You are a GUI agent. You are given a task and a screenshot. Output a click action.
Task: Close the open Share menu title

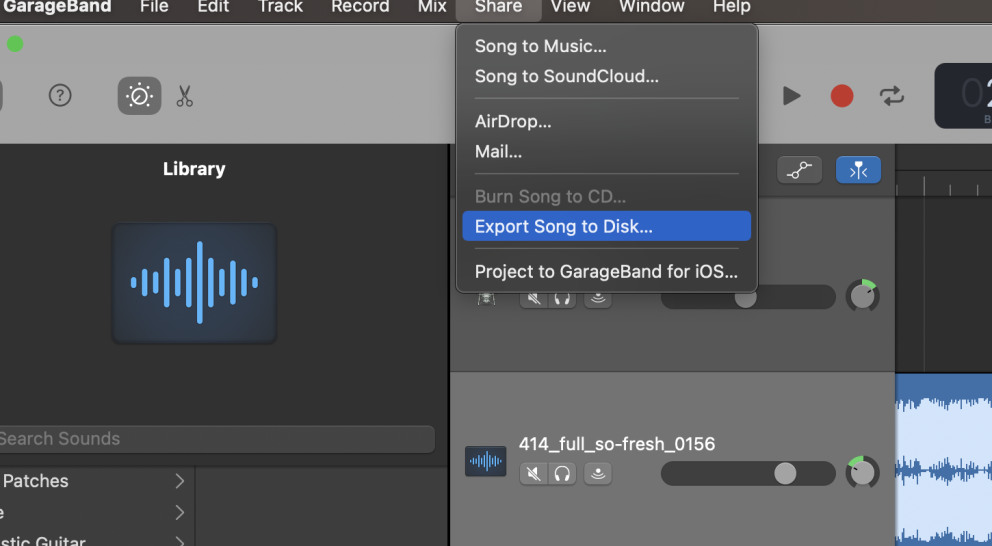click(499, 7)
